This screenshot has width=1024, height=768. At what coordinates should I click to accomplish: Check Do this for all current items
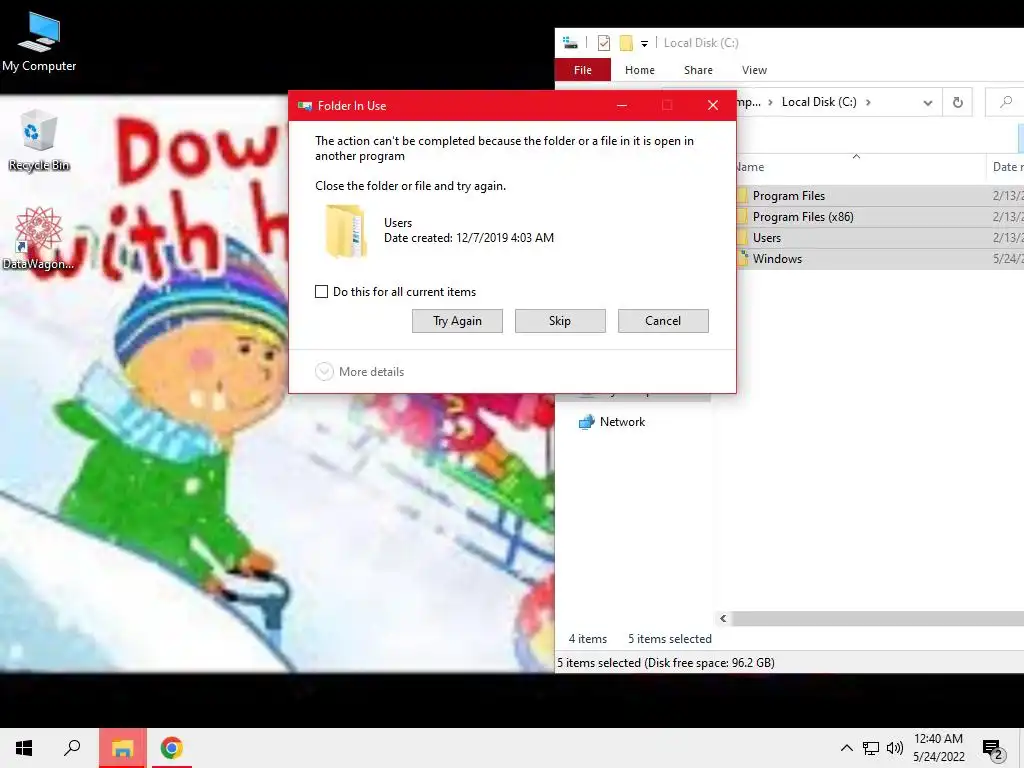coord(321,292)
